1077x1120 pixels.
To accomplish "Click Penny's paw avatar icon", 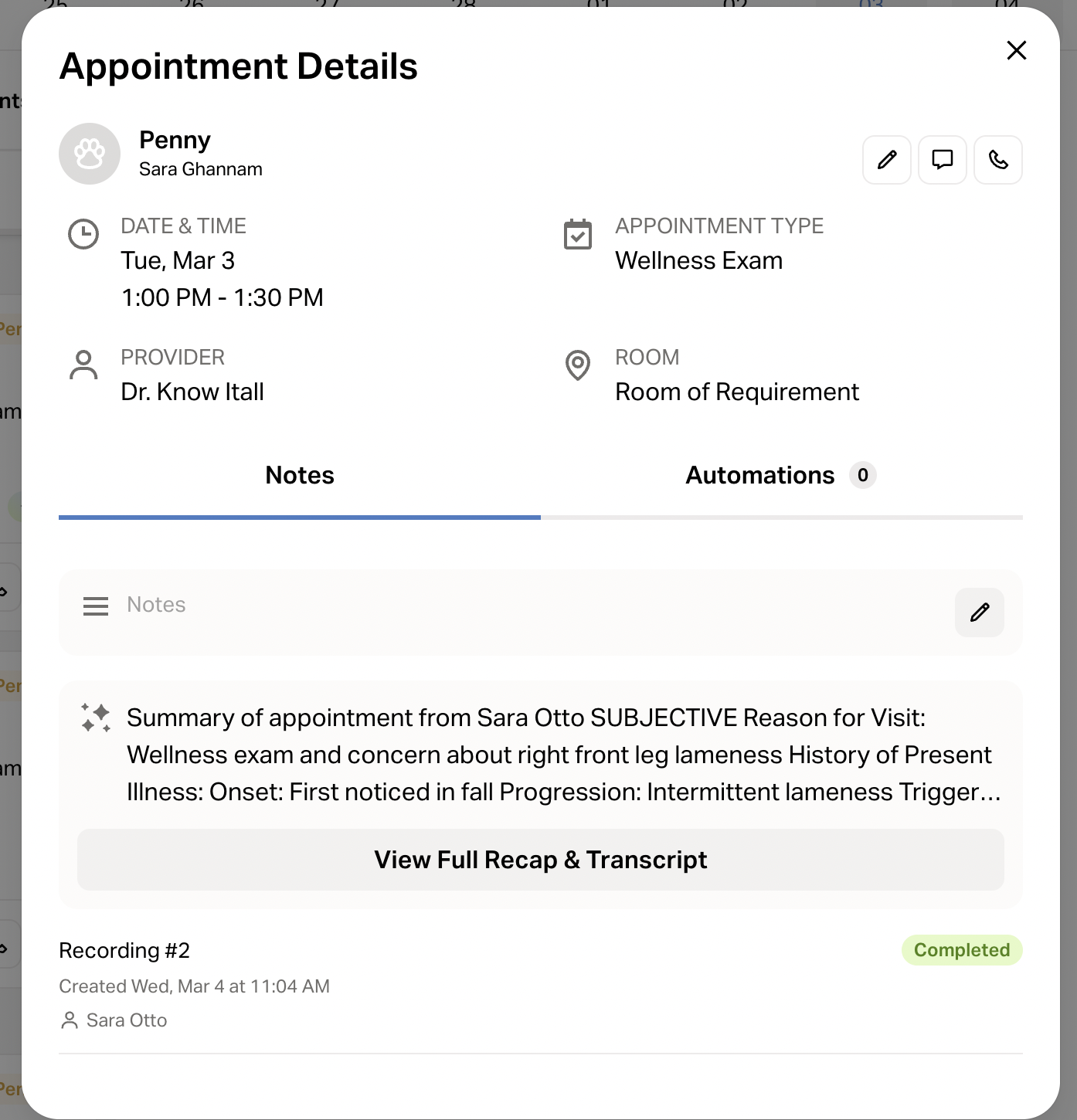I will point(90,154).
